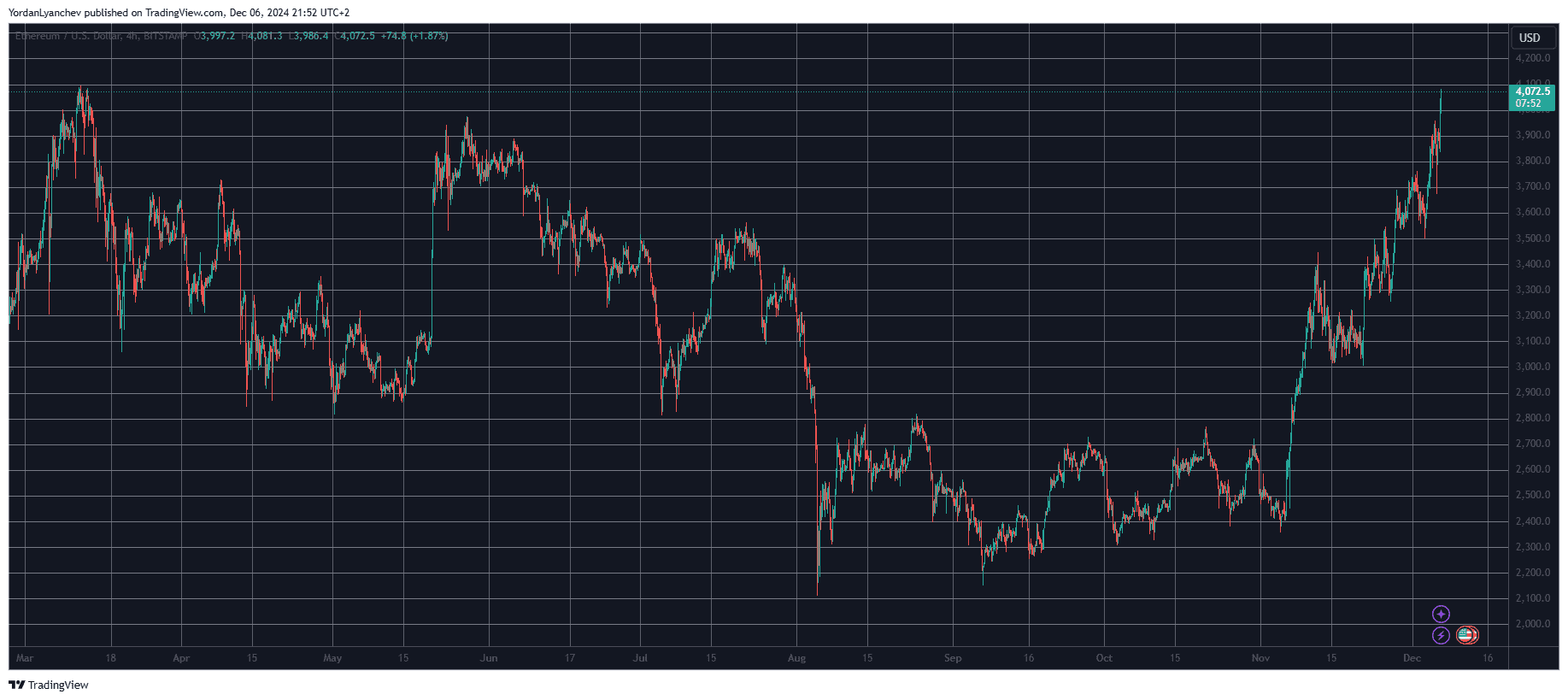Click the TradingView logo at bottom left
Image resolution: width=1568 pixels, height=700 pixels.
click(49, 685)
